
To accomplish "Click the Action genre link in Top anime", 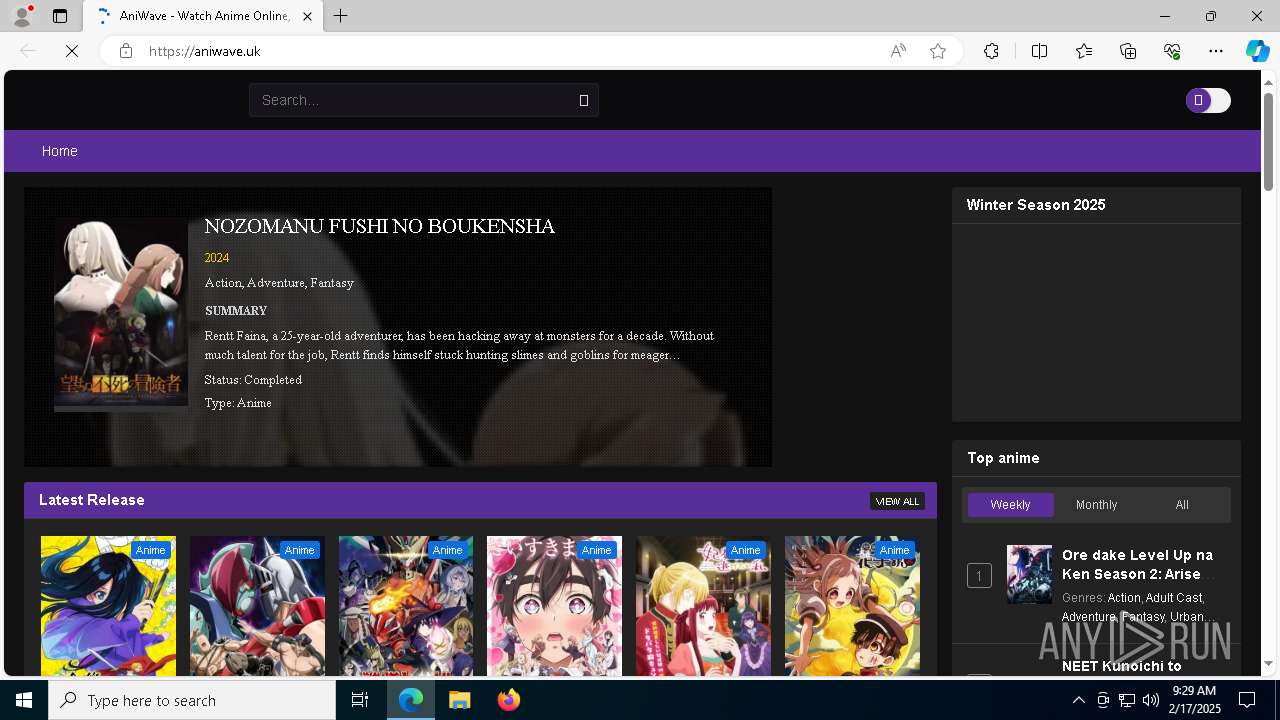I will coord(1124,597).
